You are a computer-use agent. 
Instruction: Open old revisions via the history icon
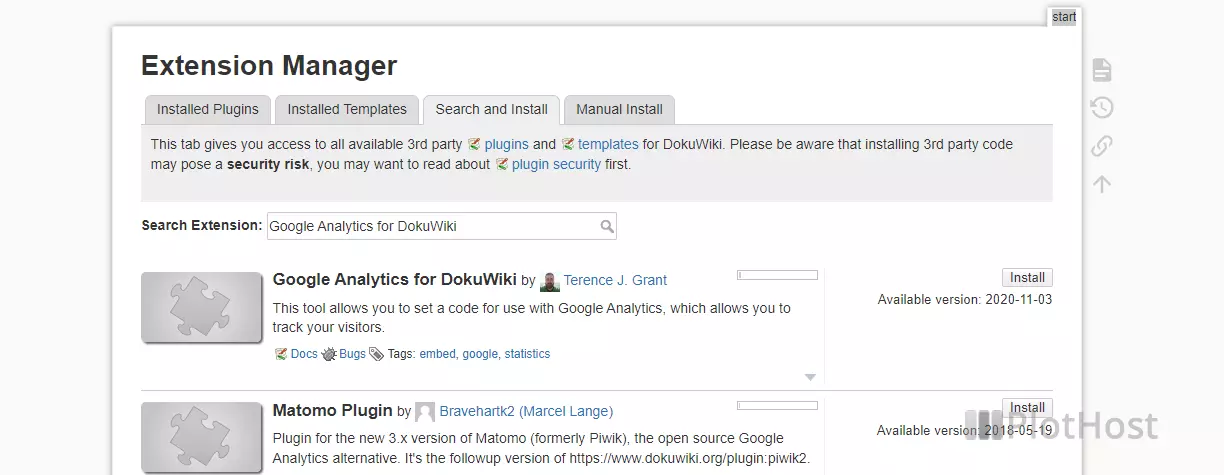click(x=1101, y=108)
